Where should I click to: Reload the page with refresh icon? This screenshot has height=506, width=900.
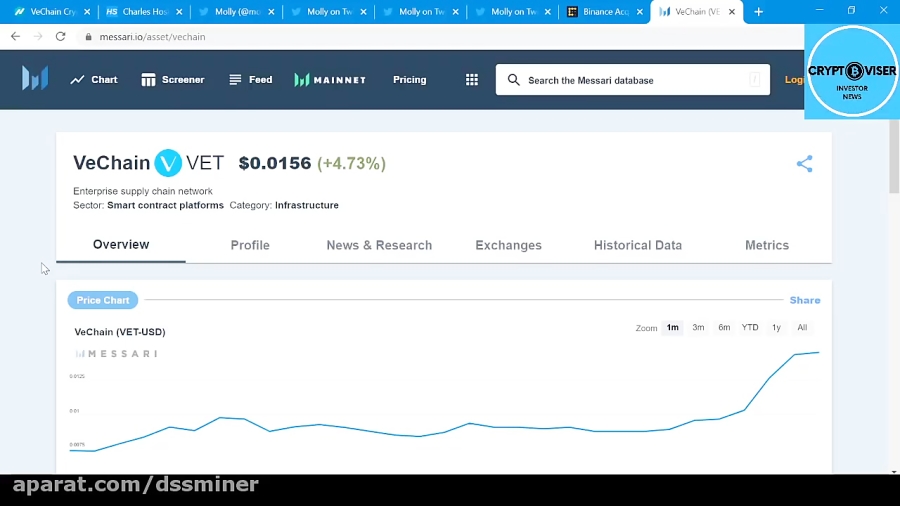(x=60, y=37)
